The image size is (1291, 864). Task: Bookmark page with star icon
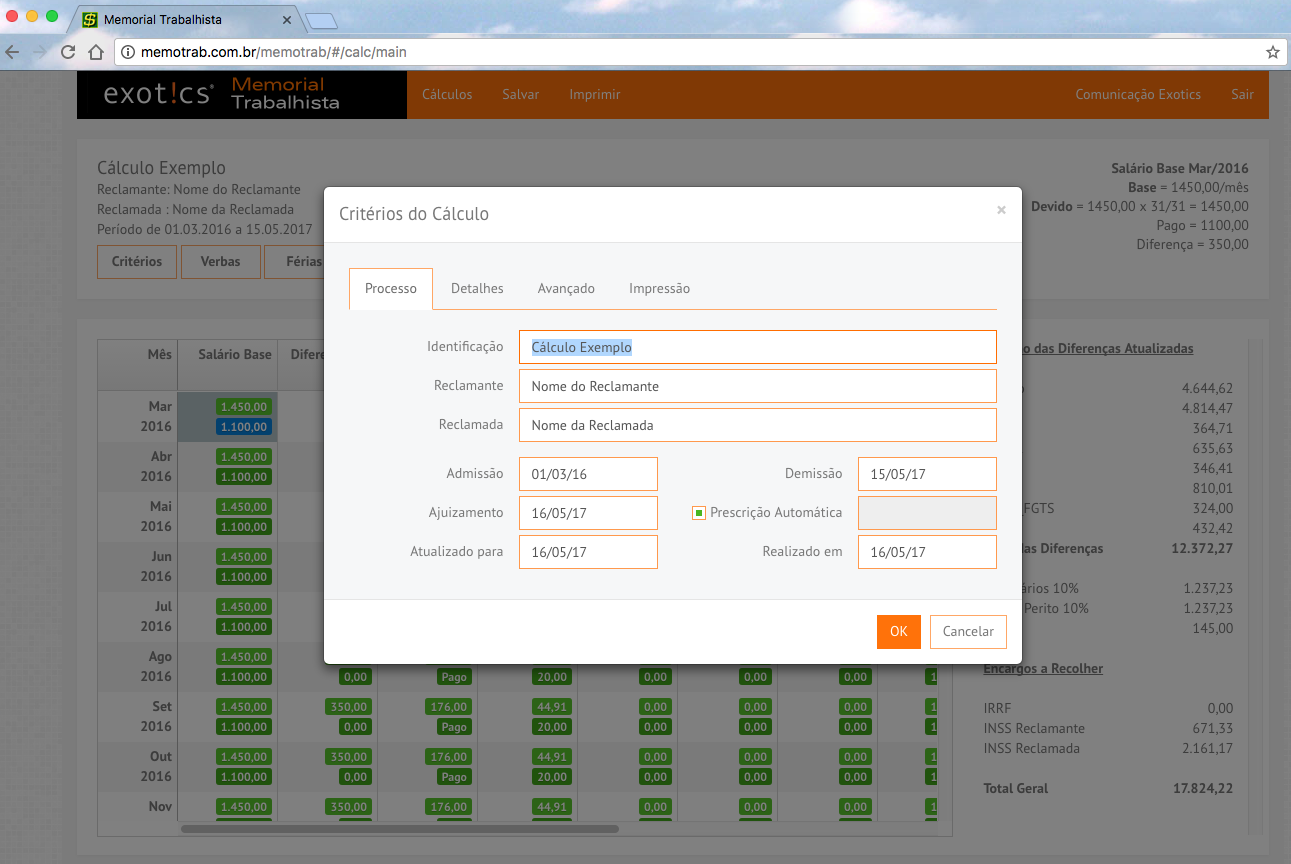[1272, 52]
